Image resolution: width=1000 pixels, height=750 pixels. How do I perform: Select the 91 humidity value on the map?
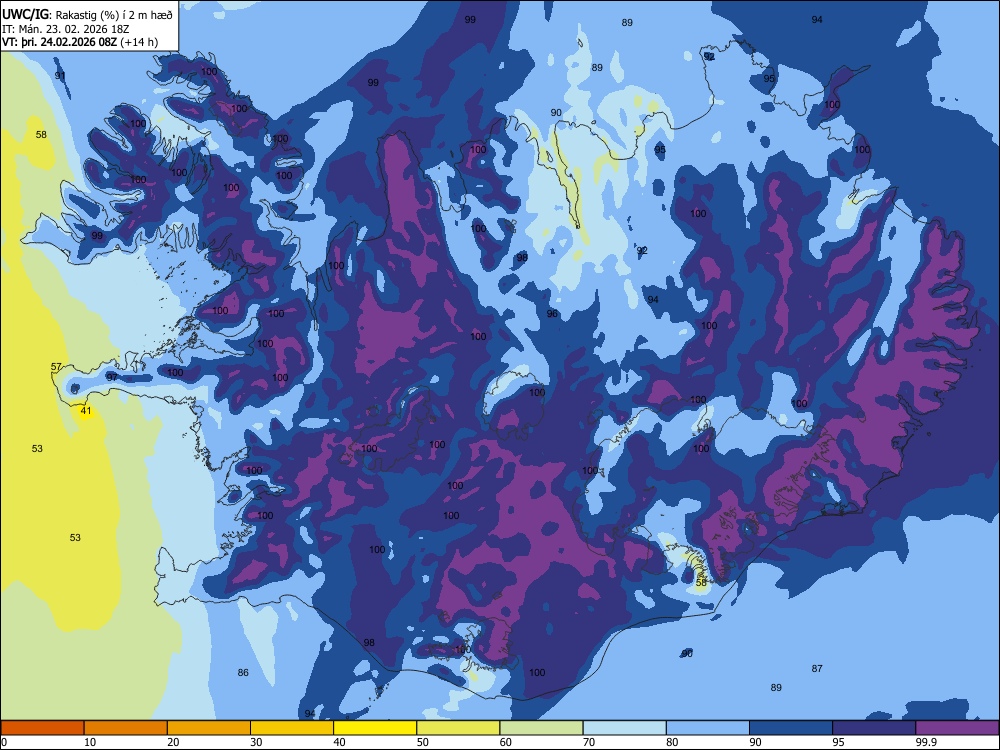click(x=60, y=76)
